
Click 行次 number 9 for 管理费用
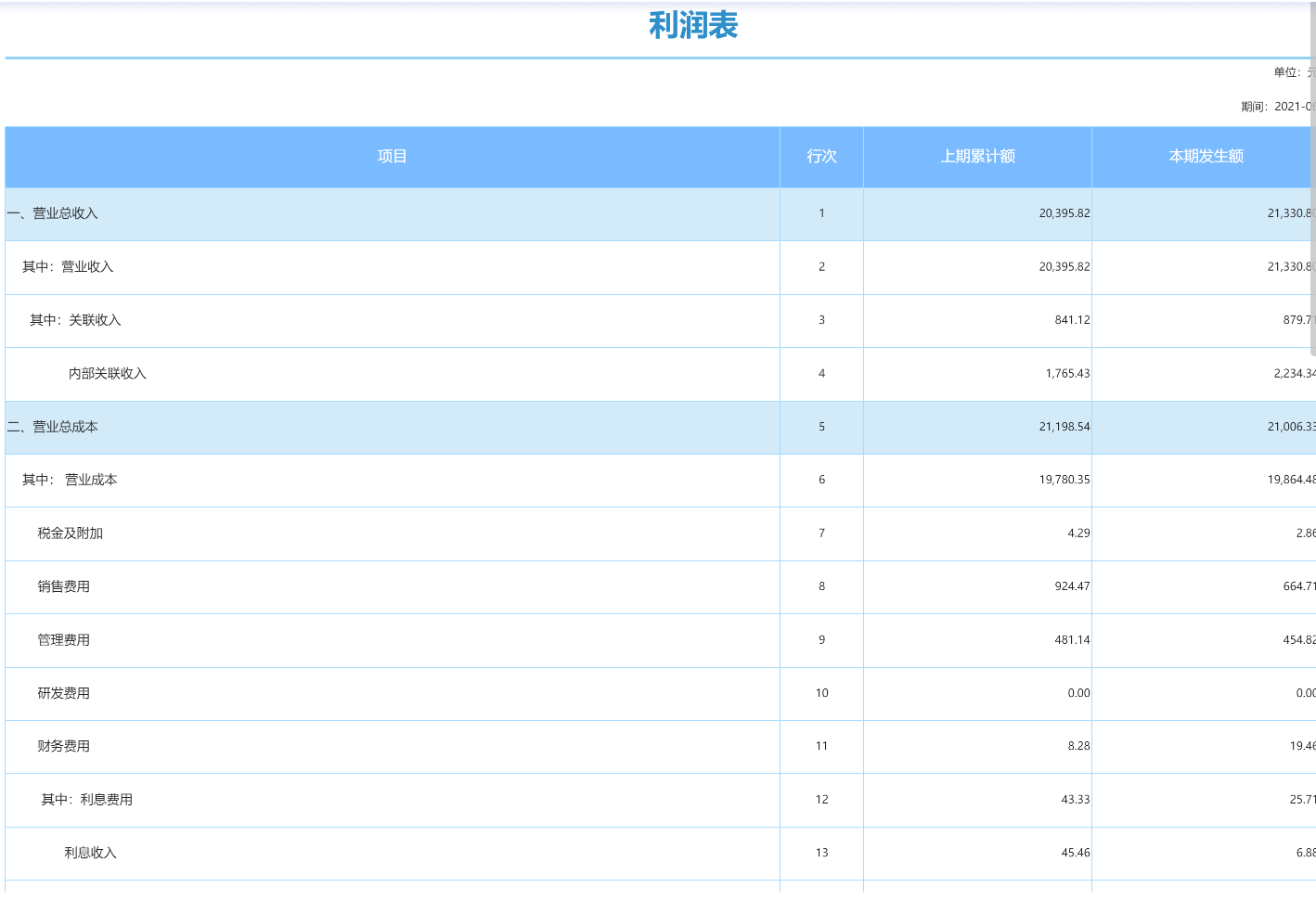pos(821,640)
